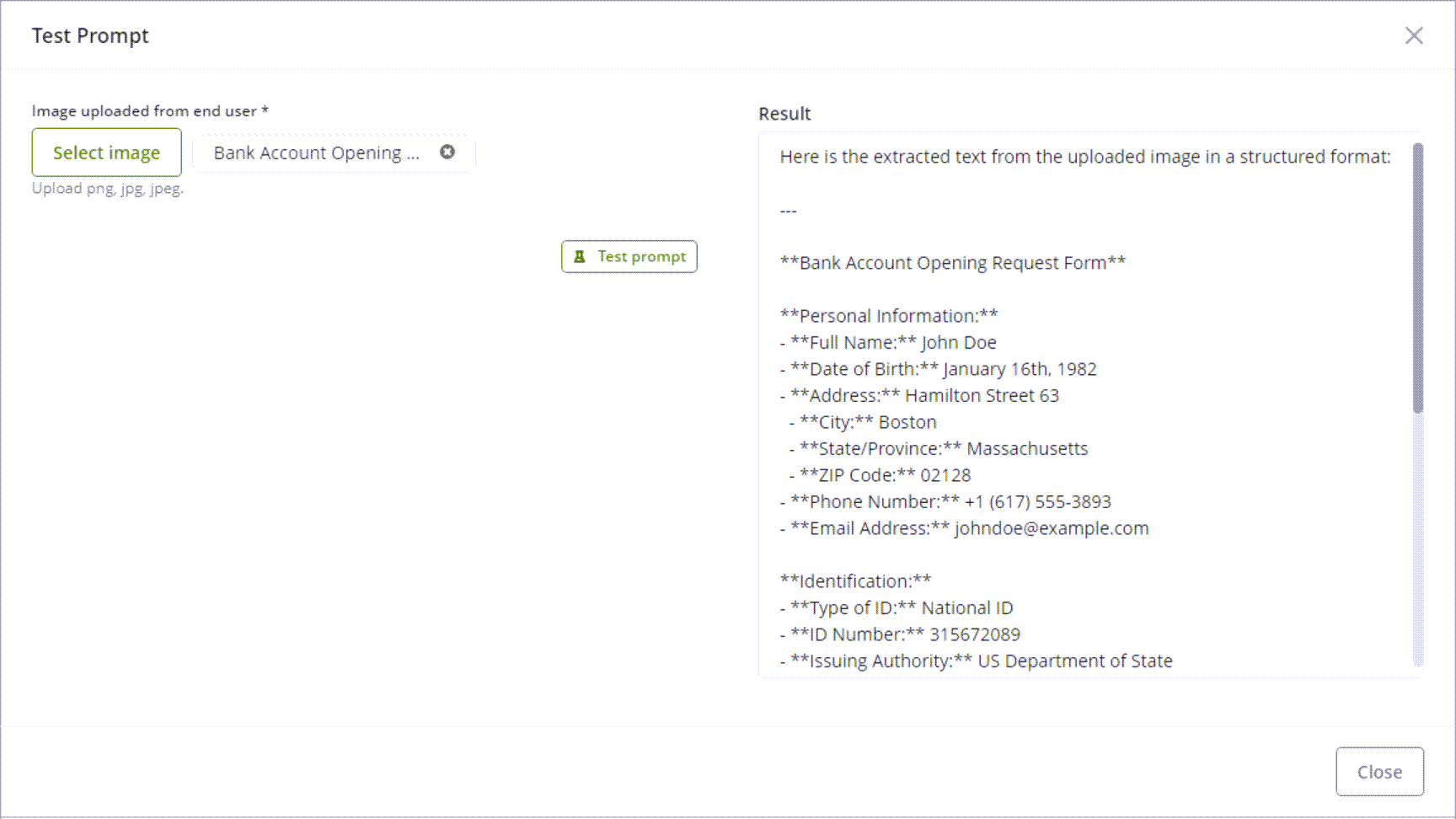This screenshot has height=819, width=1456.
Task: Click the 'Result' heading
Action: tap(784, 114)
